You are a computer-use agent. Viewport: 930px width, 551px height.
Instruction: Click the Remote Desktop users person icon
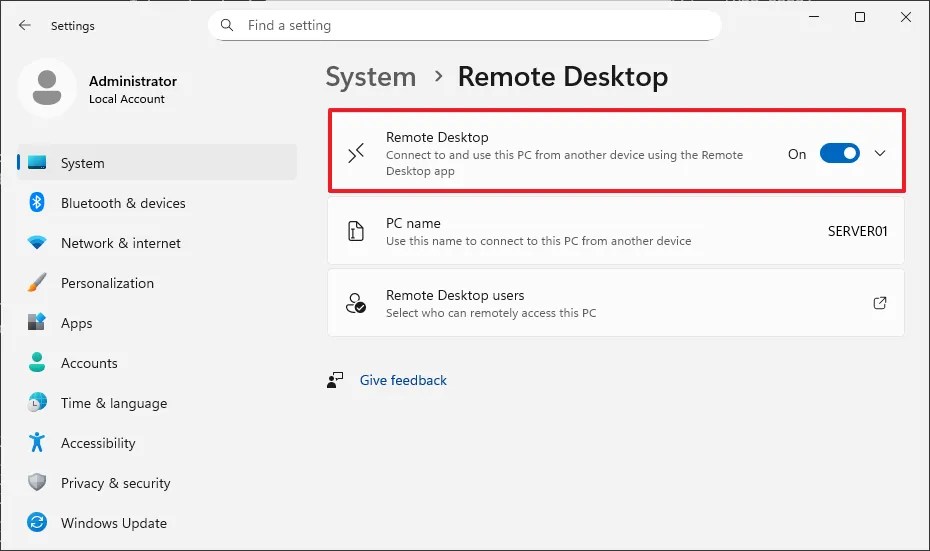(356, 303)
